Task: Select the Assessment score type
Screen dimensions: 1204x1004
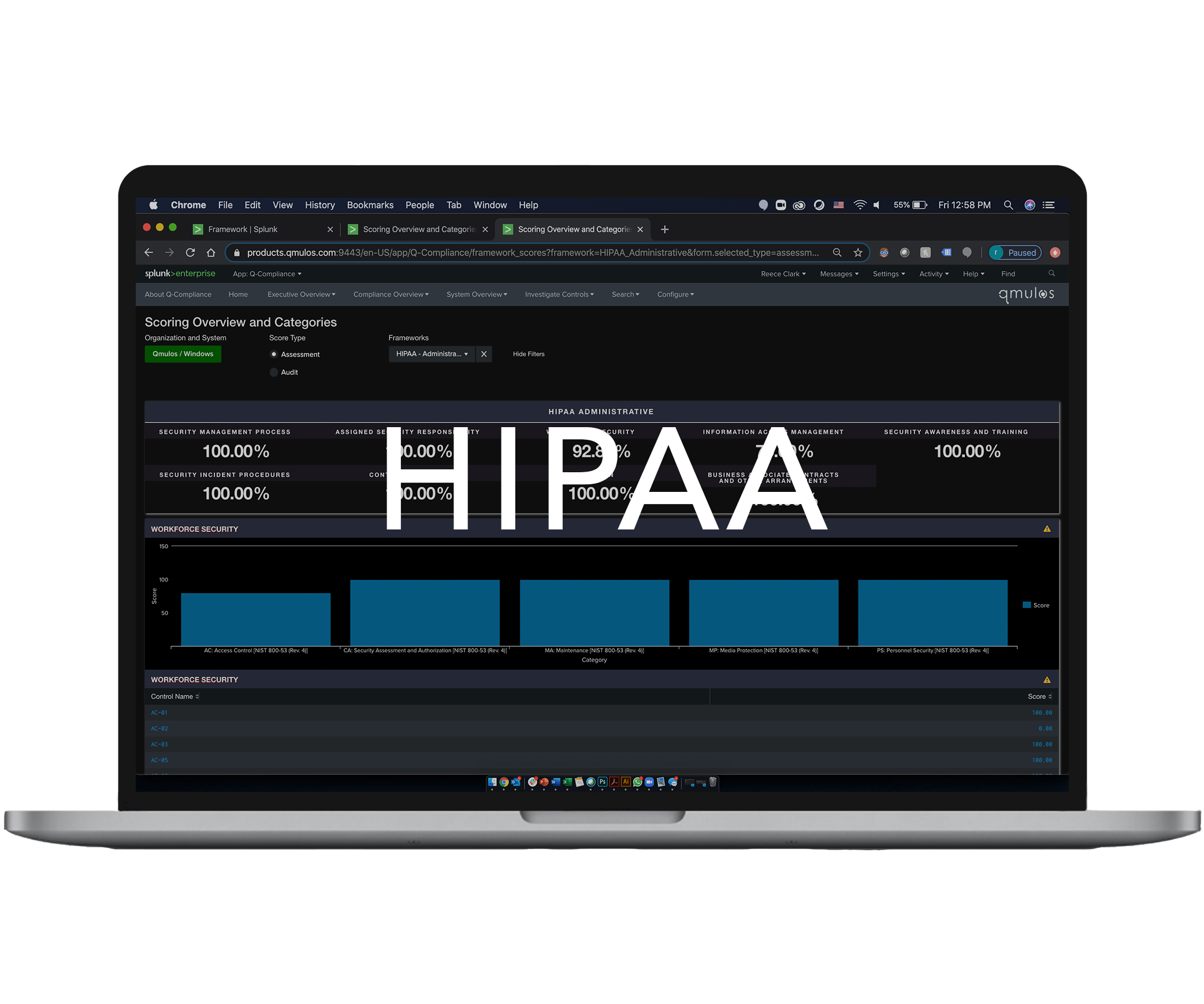Action: coord(274,354)
